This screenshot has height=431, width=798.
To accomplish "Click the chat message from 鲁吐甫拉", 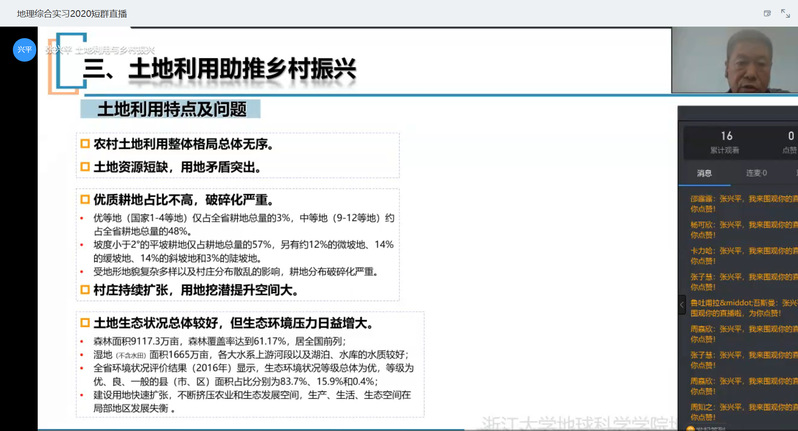I will 740,309.
